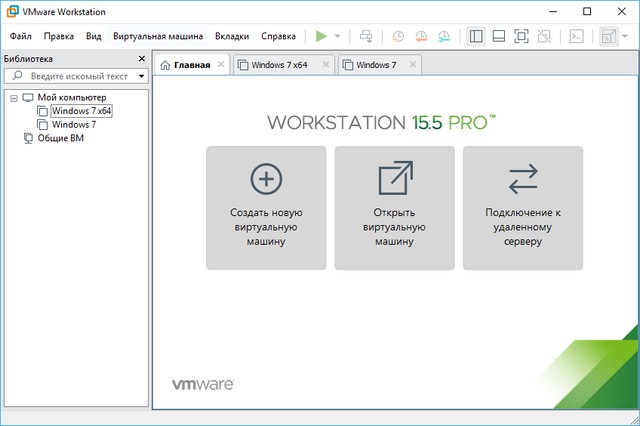Screen dimensions: 640x426
Task: Enter full screen mode icon
Action: tap(521, 36)
